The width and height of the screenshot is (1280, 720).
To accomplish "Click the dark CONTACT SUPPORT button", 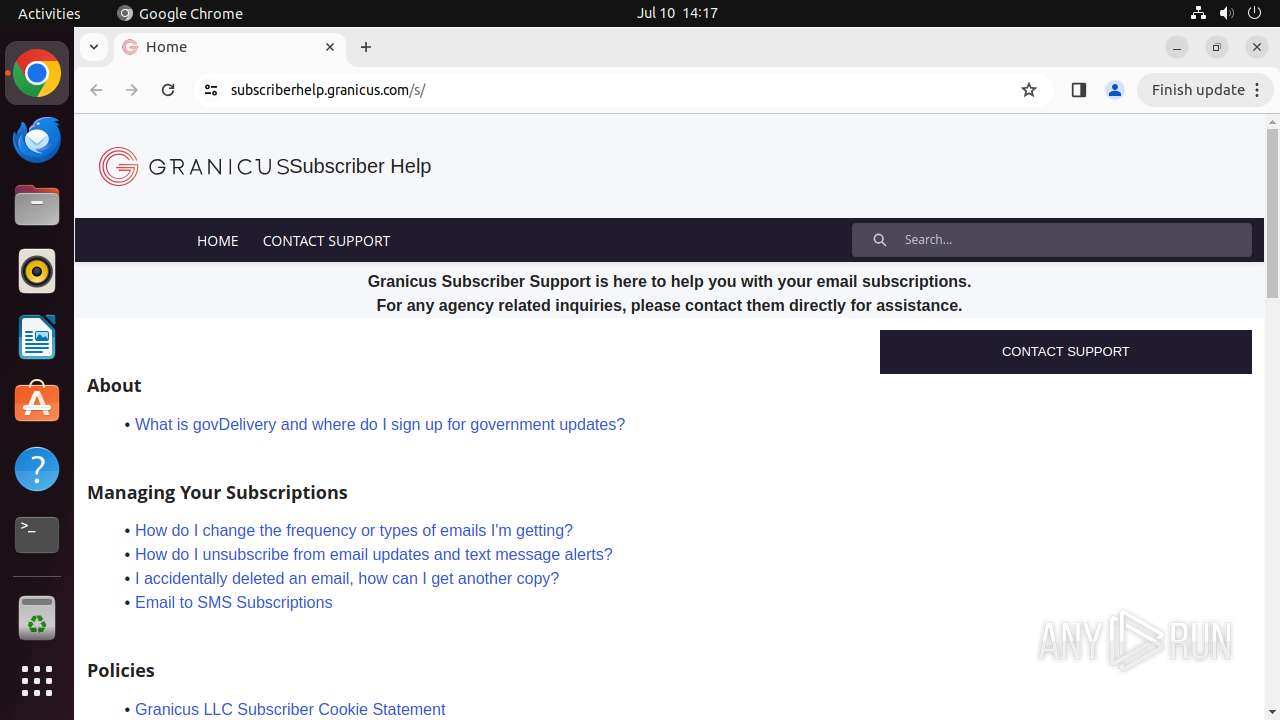I will point(1066,352).
